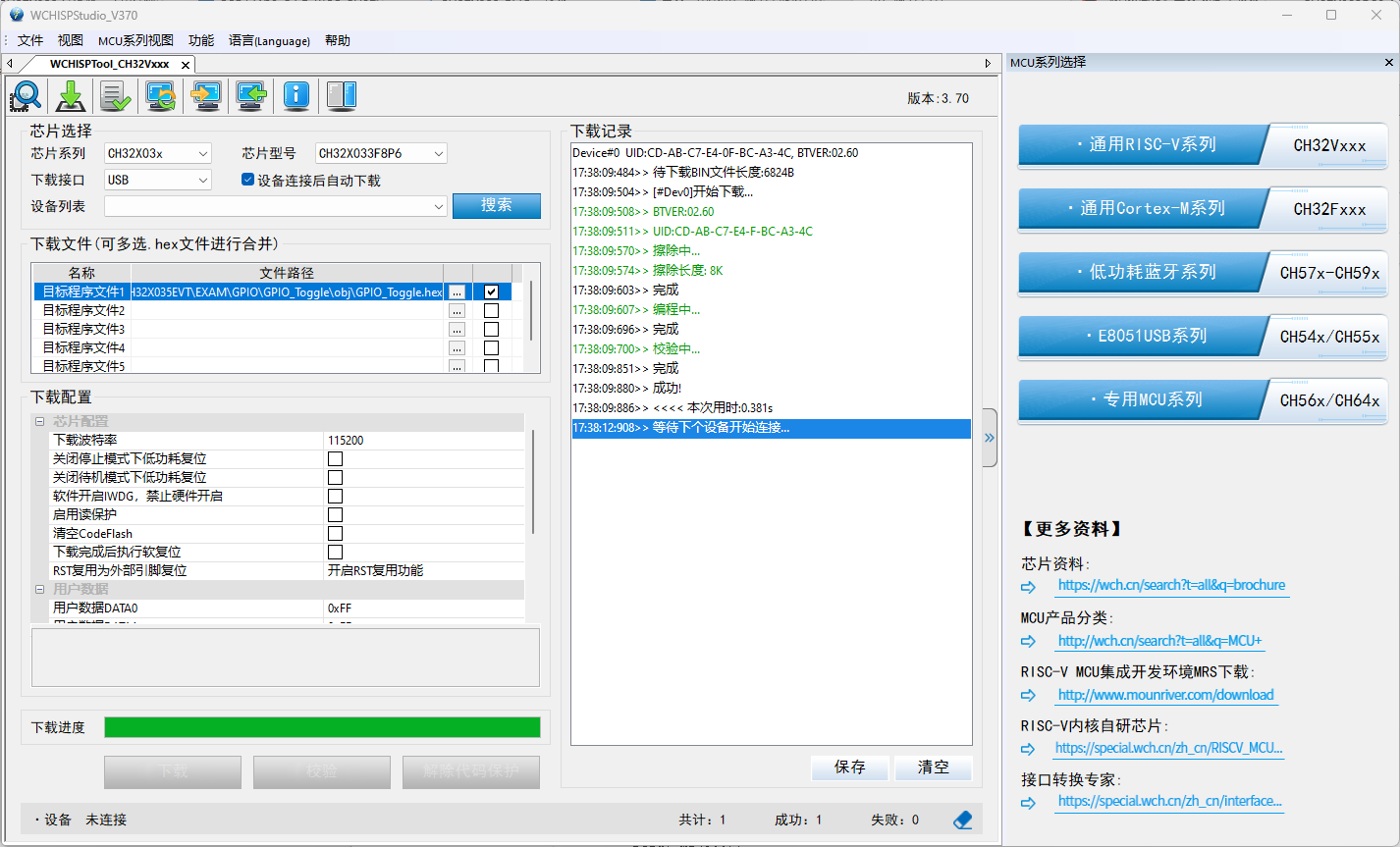
Task: Click arrow icon beside brochure link
Action: click(x=1028, y=587)
